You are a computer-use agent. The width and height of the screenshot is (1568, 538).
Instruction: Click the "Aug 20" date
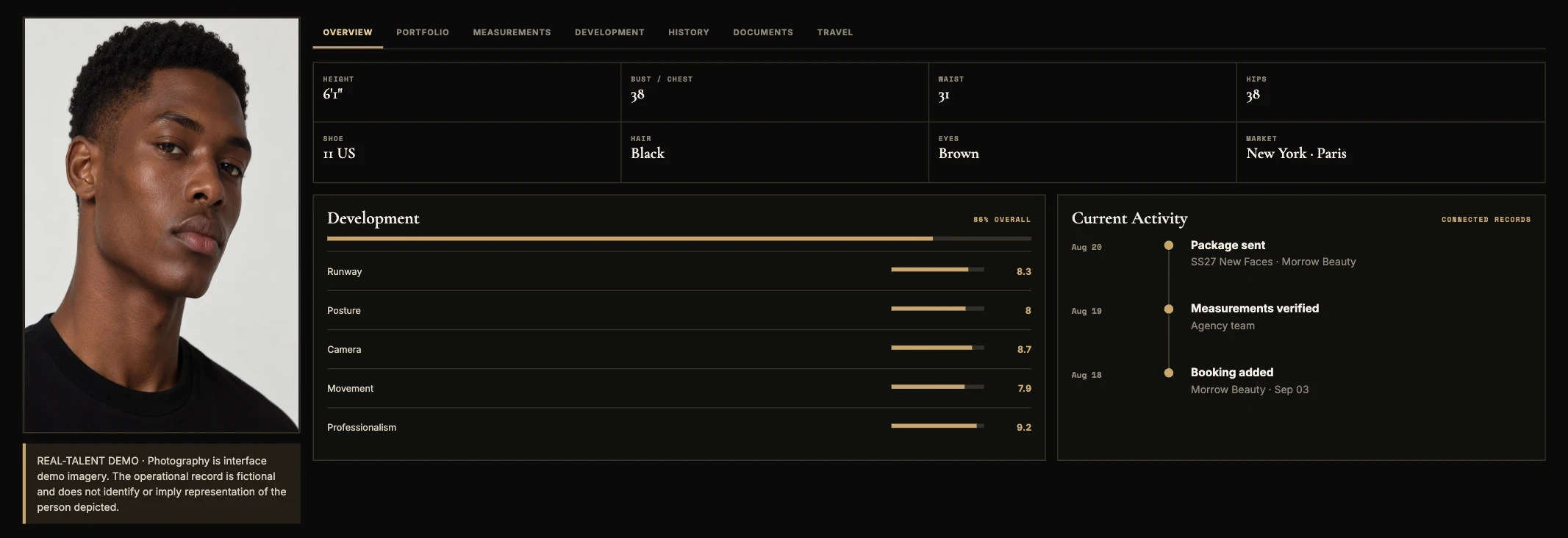coord(1086,248)
